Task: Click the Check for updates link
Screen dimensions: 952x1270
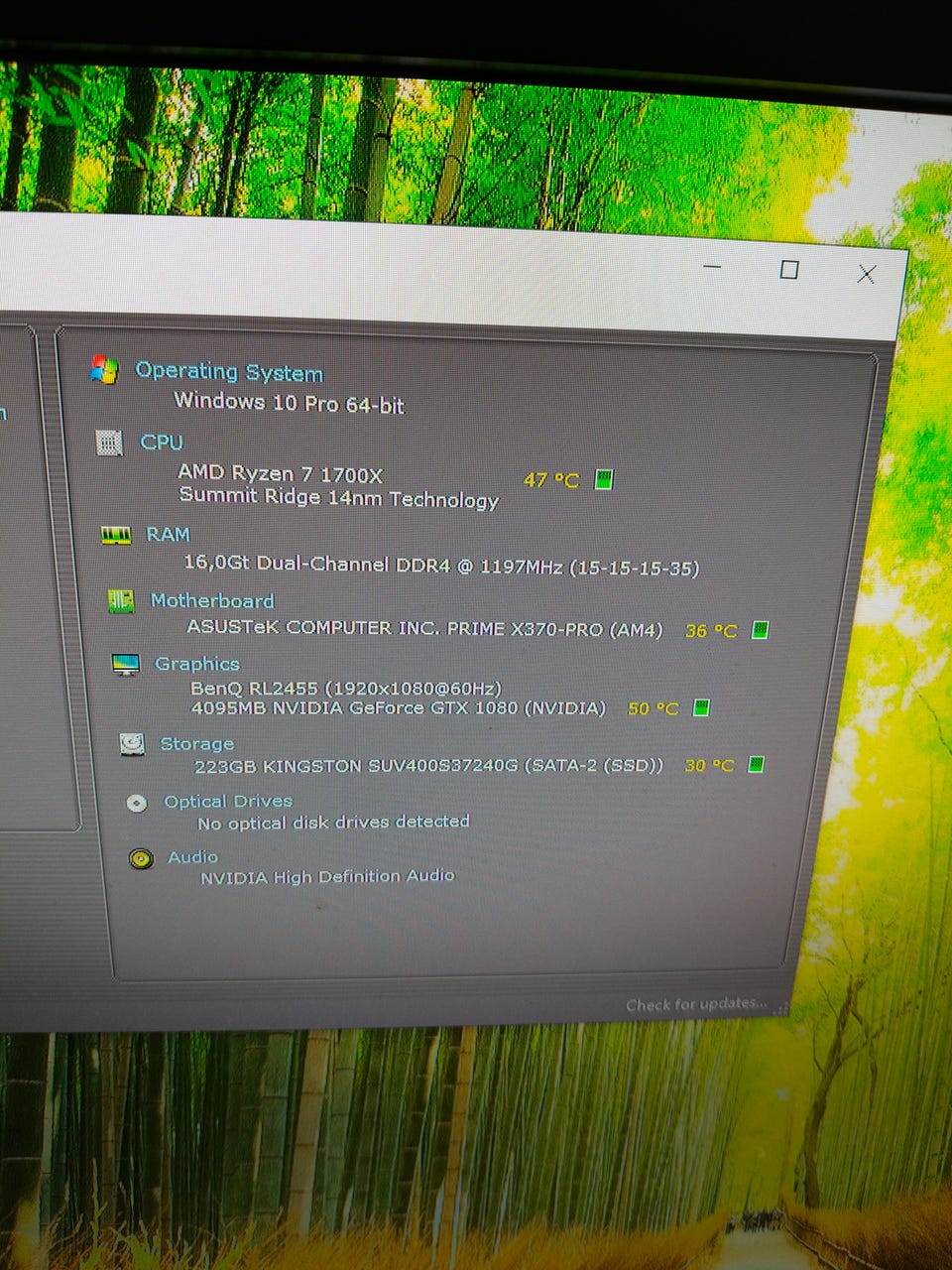Action: [x=696, y=1004]
